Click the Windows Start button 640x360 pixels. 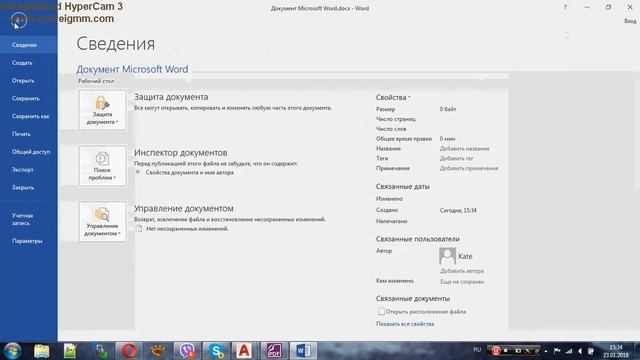pyautogui.click(x=12, y=351)
